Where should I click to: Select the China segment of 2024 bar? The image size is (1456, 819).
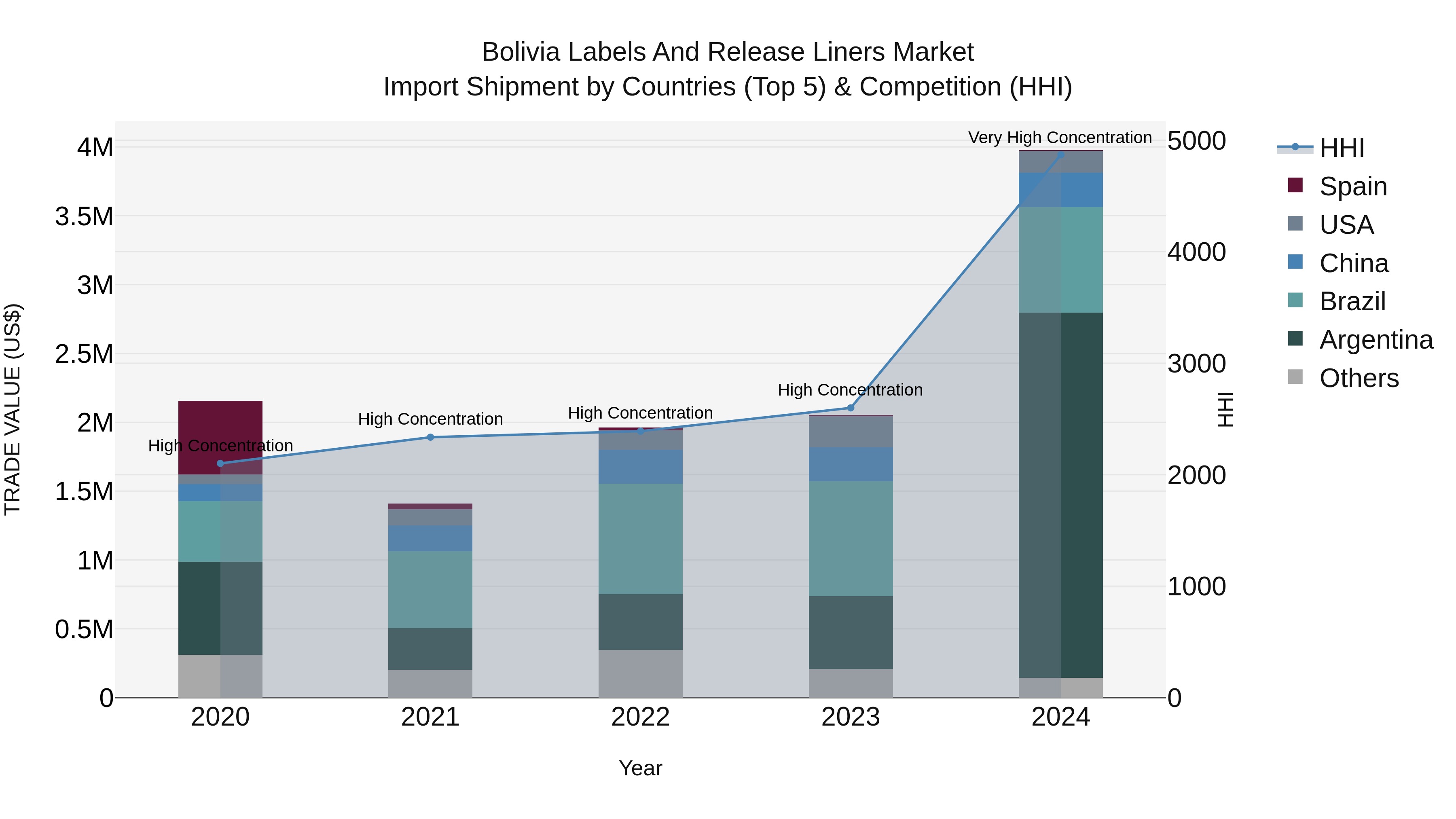[1061, 190]
